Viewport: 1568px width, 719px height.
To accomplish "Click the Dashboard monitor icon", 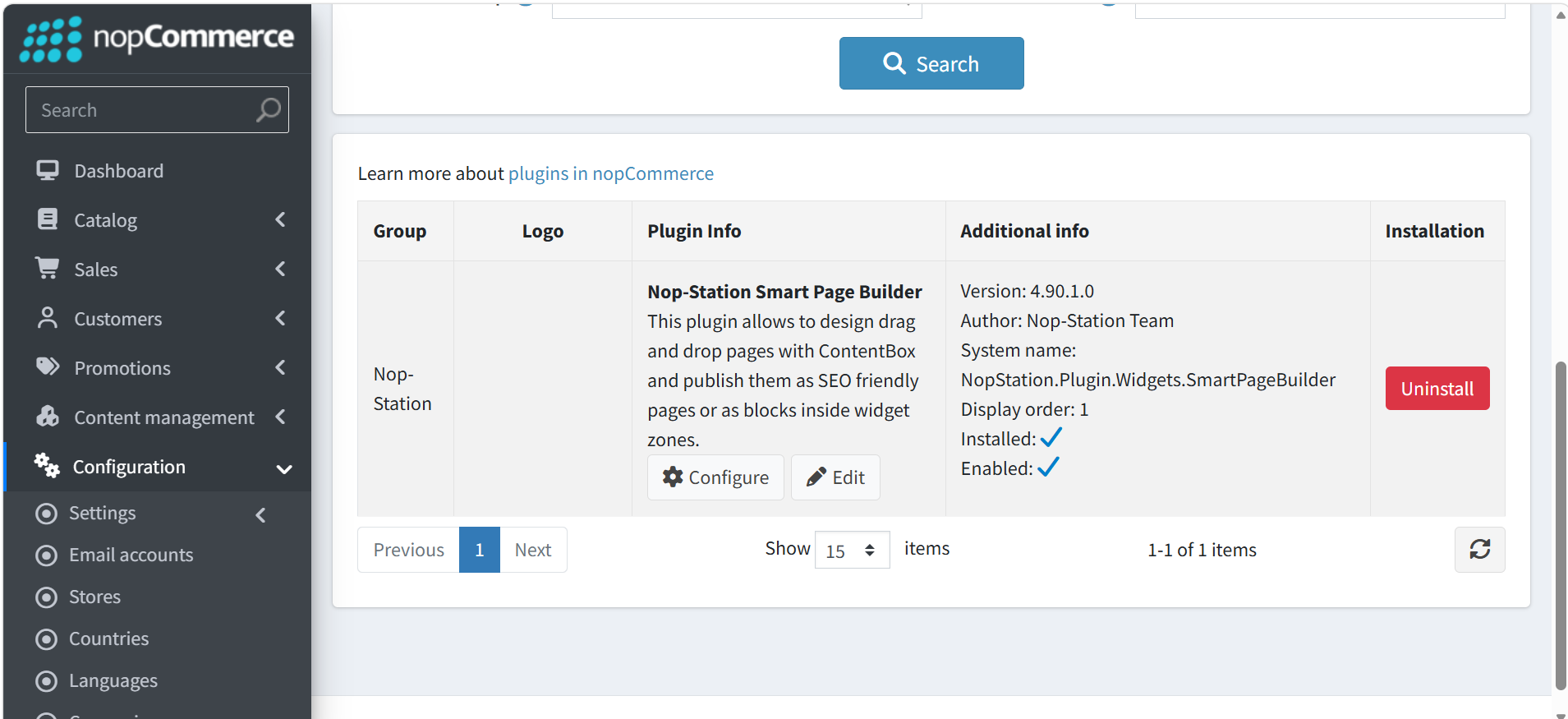I will tap(48, 170).
